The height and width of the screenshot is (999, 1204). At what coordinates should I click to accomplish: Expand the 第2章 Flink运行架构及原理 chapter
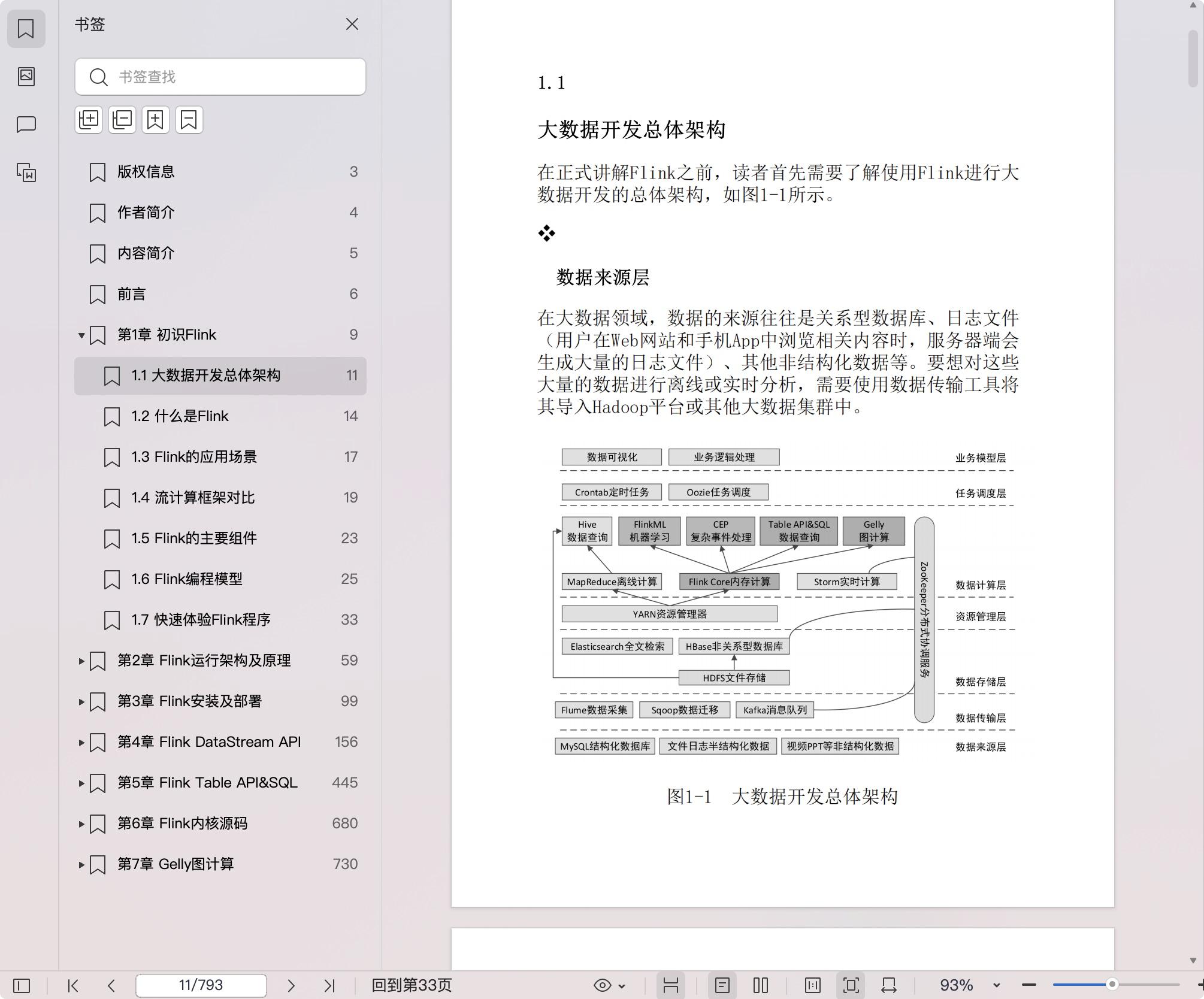point(81,661)
